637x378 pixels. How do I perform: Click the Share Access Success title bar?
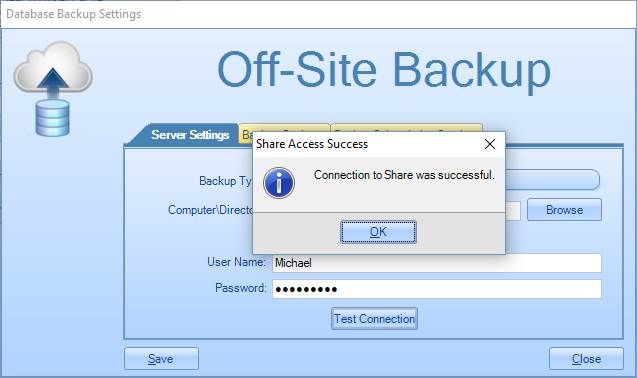(366, 144)
